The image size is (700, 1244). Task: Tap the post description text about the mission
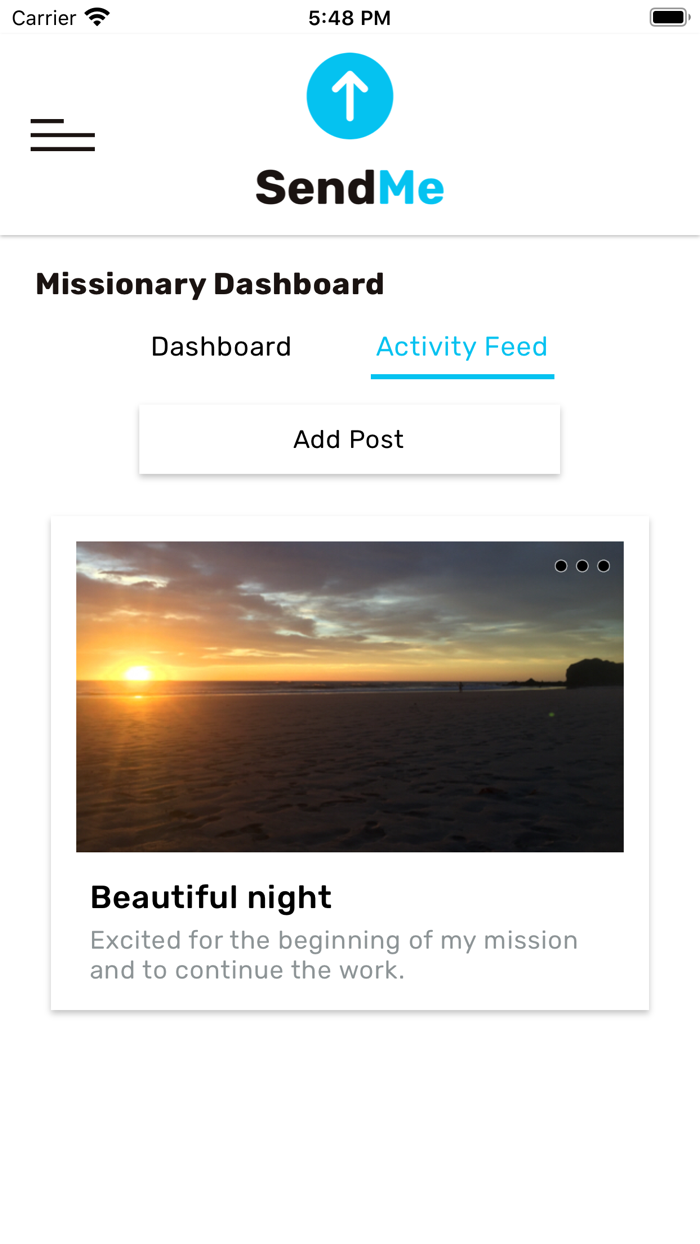point(334,955)
